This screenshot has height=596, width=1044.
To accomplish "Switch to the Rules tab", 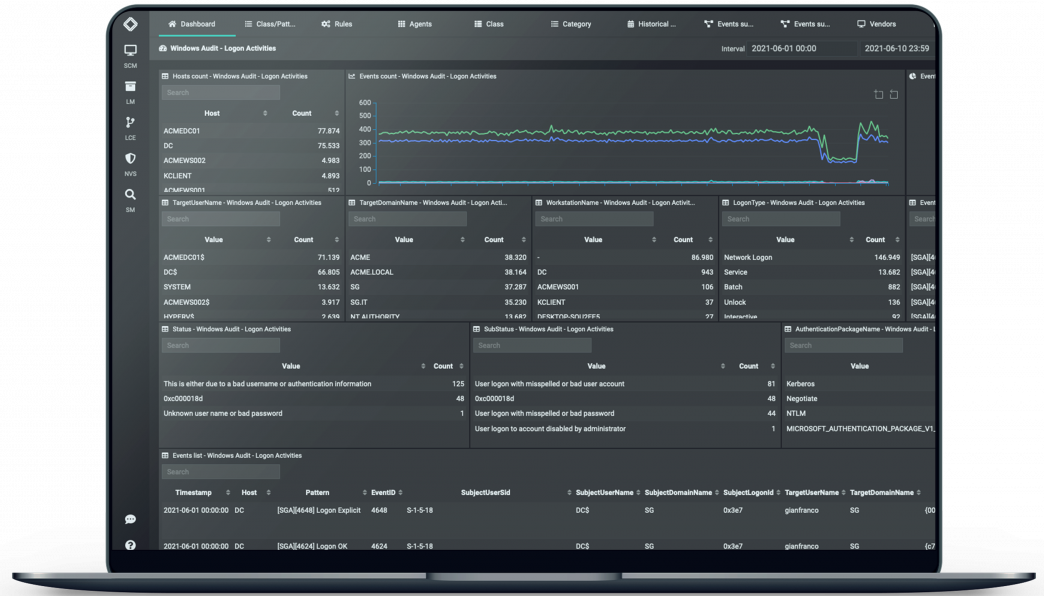I will [x=337, y=24].
